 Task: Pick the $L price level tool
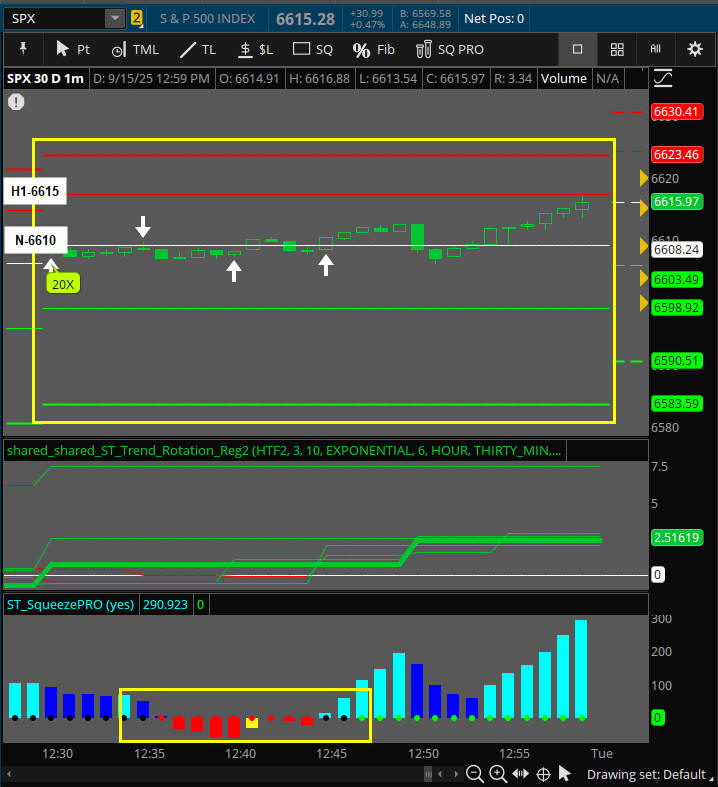255,49
